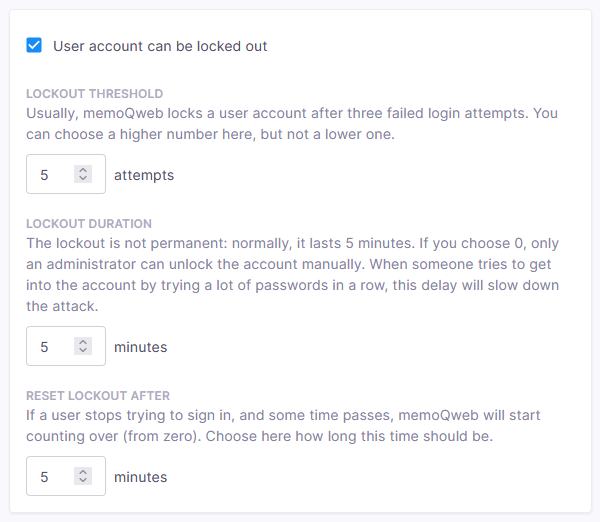Click 'minutes' label beside lockout duration field
600x522 pixels.
pos(140,347)
